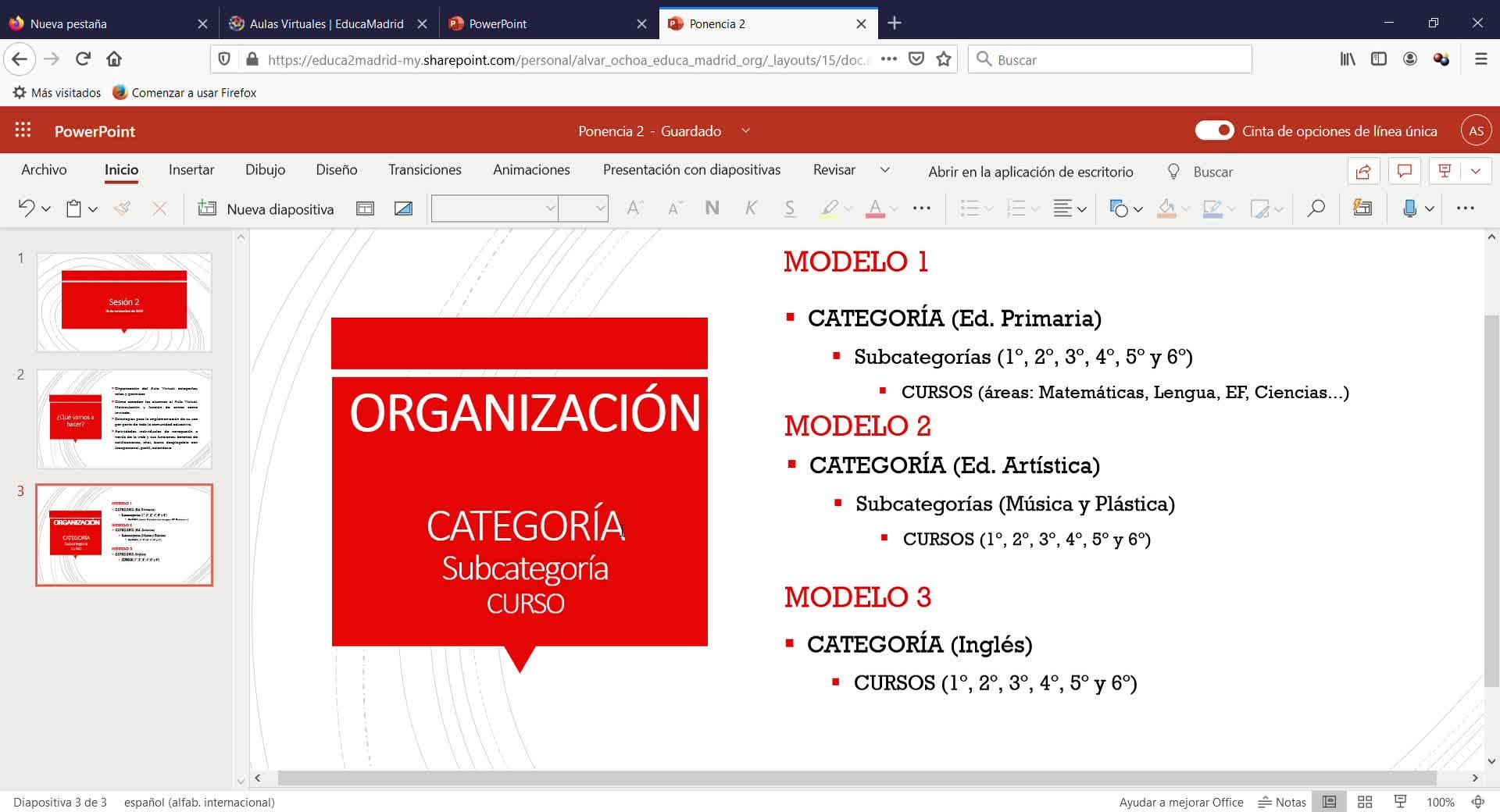Viewport: 1500px width, 812px height.
Task: Open the font name combo box
Action: click(495, 208)
